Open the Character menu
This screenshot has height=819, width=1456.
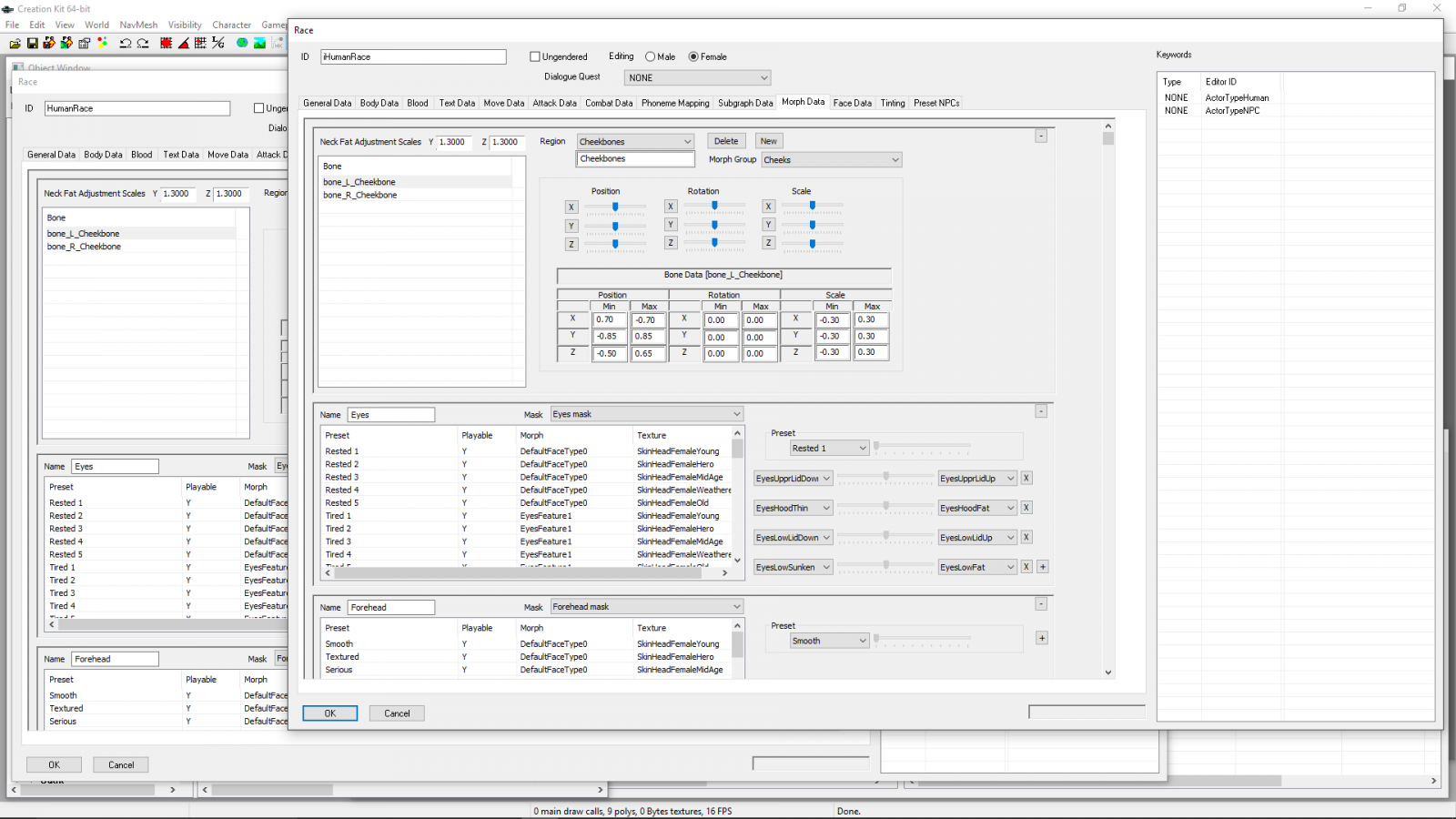tap(231, 25)
